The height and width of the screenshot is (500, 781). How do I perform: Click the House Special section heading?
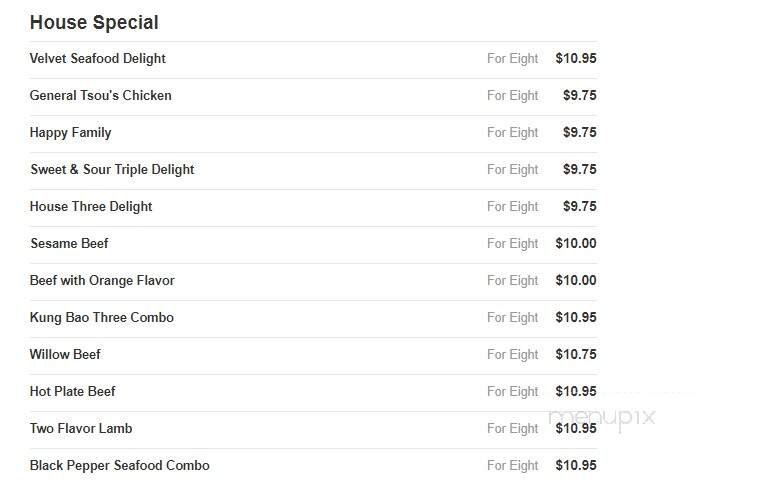[94, 22]
